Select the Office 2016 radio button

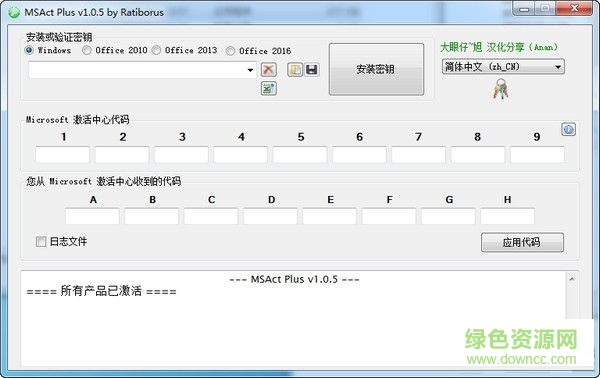[x=230, y=51]
